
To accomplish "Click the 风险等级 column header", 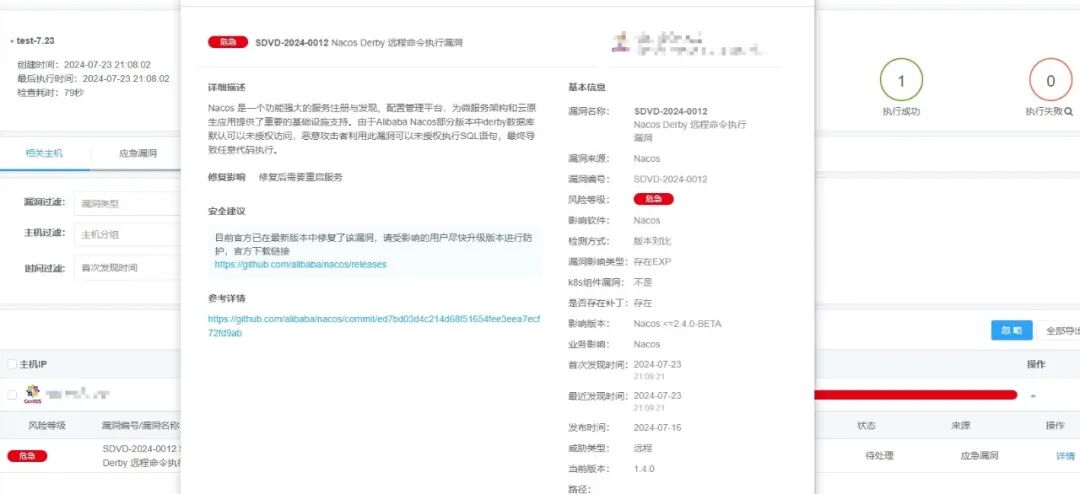I will [47, 425].
